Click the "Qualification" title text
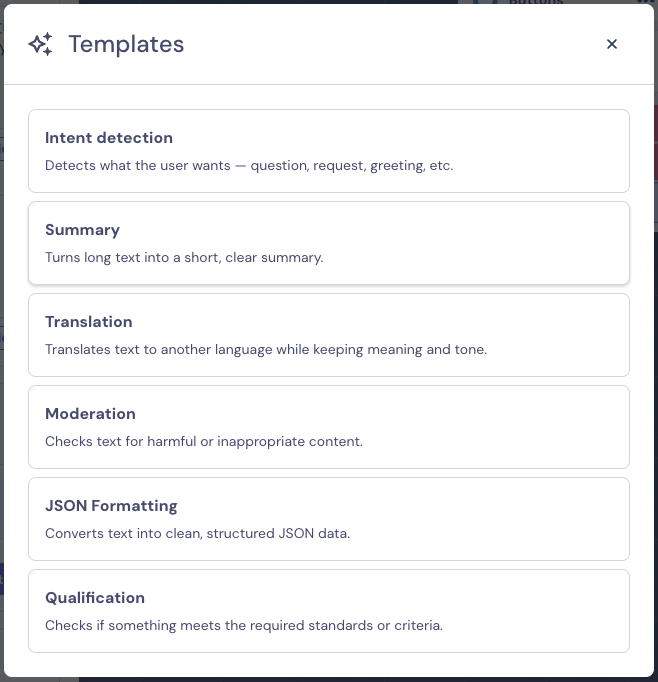 (95, 598)
